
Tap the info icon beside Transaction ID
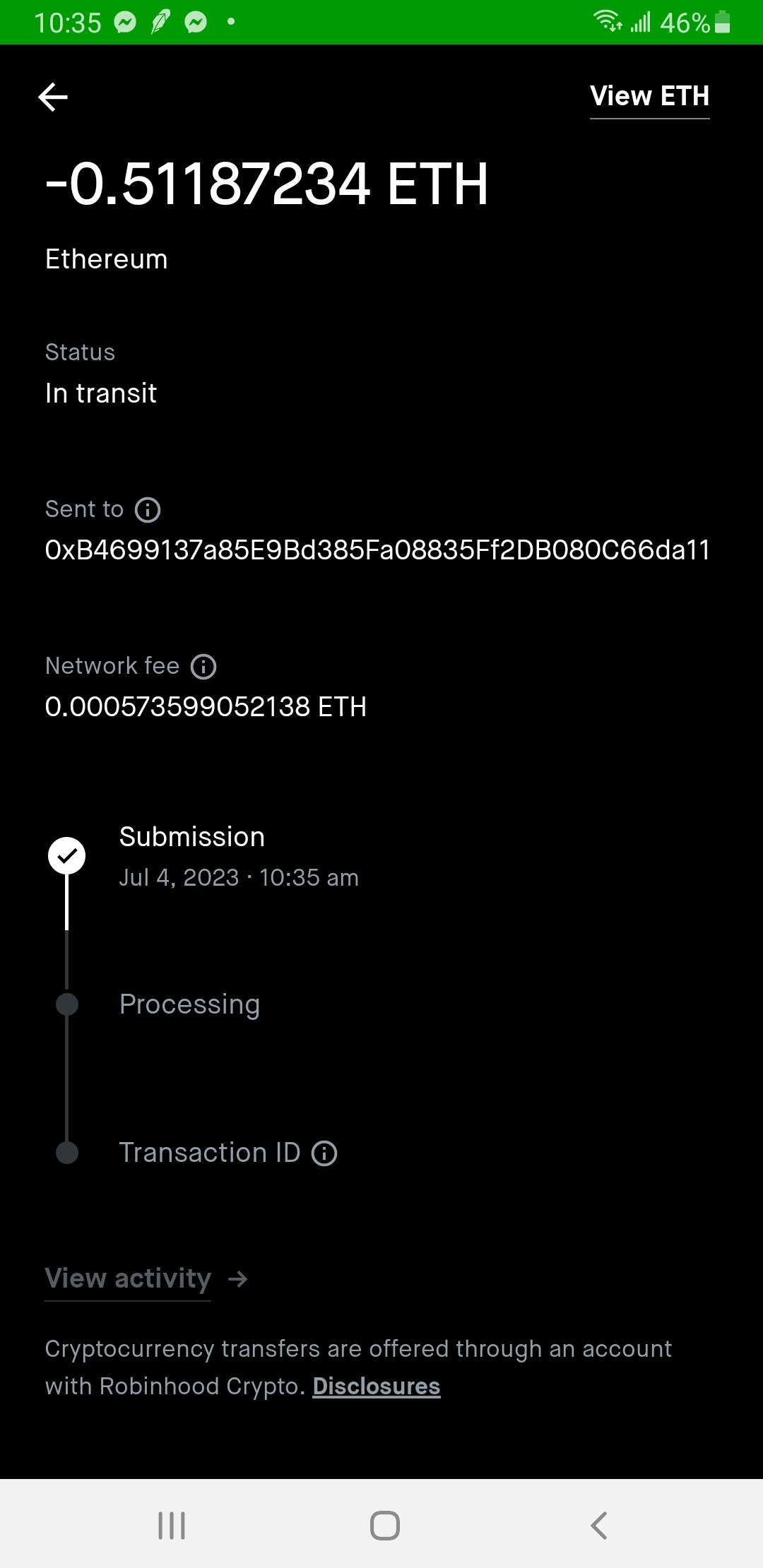pyautogui.click(x=324, y=1153)
